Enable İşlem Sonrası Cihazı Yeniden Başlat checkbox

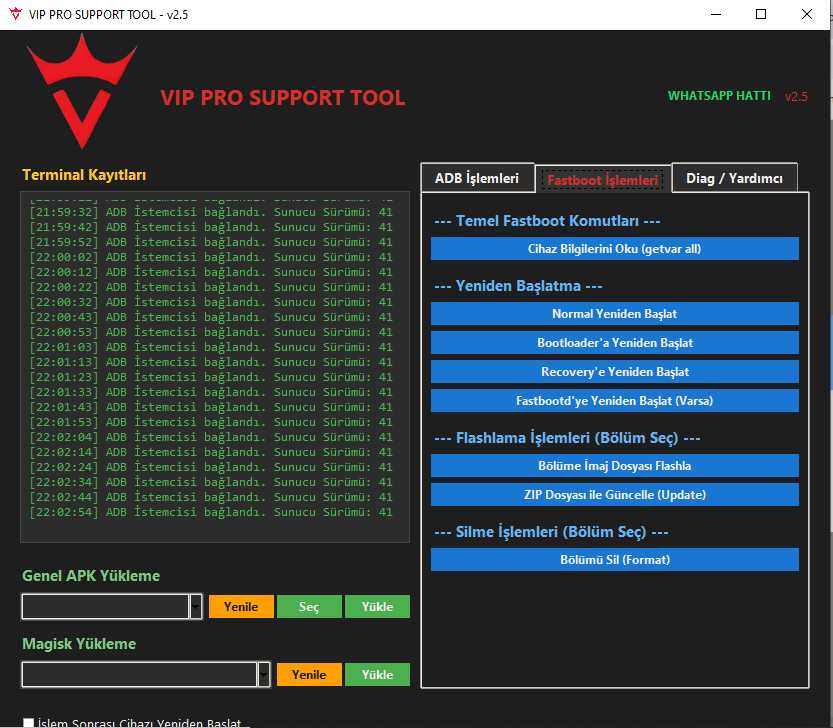tap(29, 723)
